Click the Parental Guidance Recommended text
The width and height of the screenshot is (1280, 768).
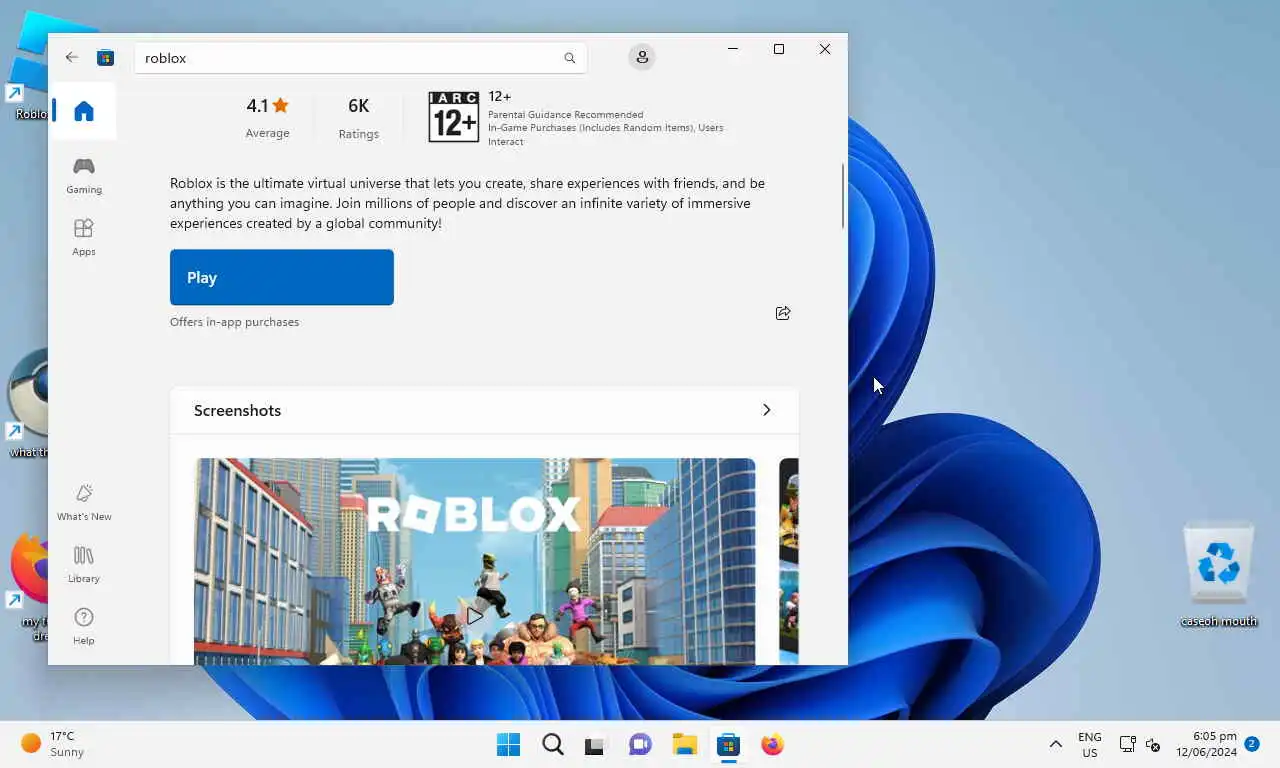pyautogui.click(x=565, y=115)
